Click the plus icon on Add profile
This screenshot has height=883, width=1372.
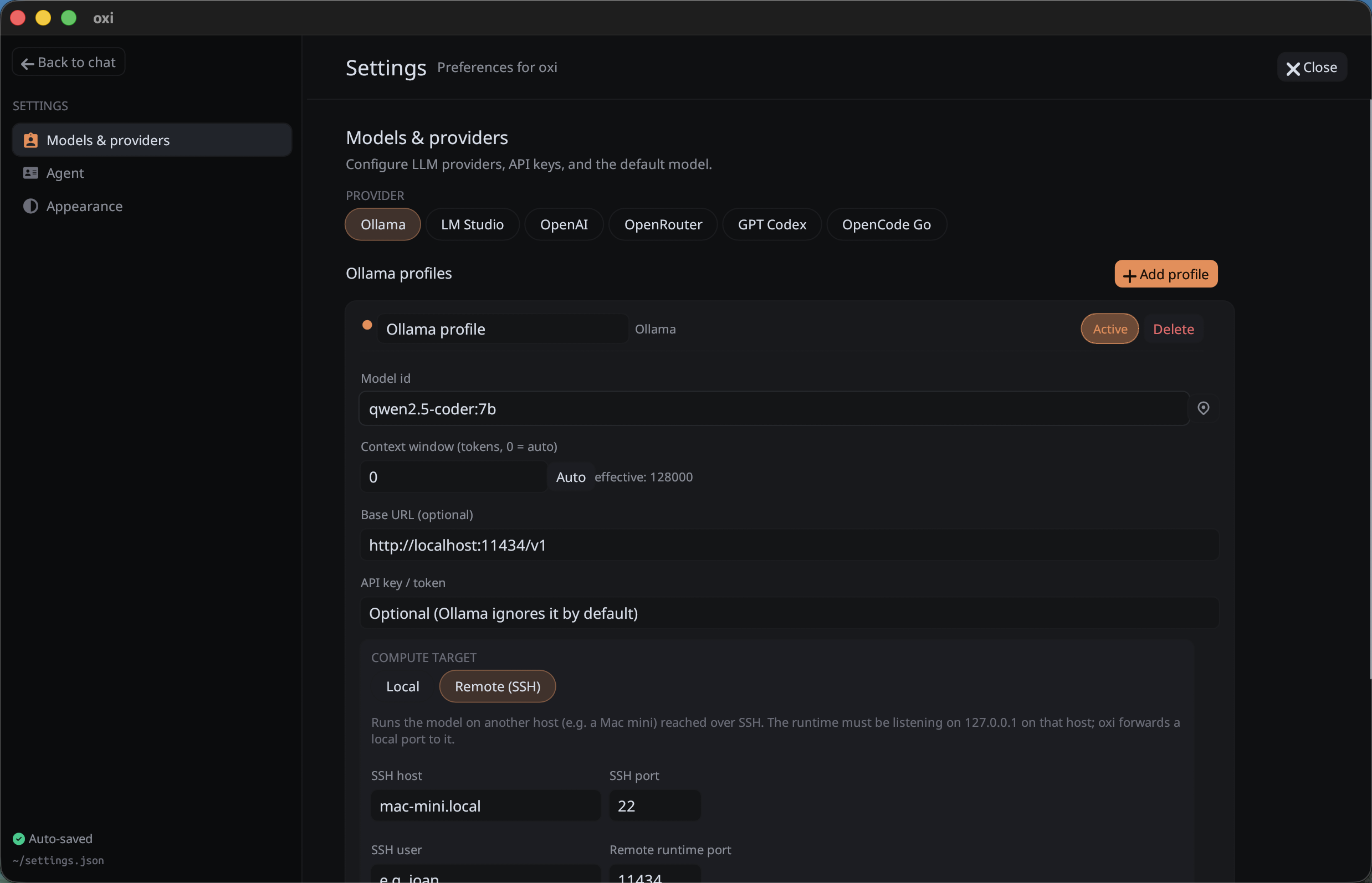click(1129, 275)
